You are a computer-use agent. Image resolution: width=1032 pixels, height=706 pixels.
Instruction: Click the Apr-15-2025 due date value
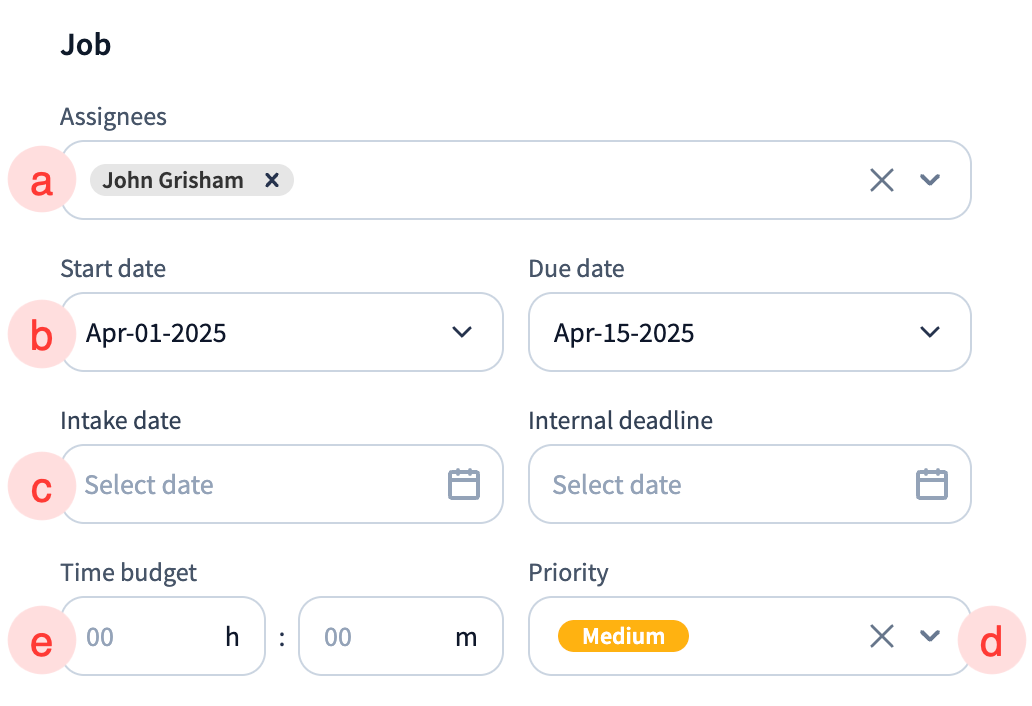[x=624, y=333]
